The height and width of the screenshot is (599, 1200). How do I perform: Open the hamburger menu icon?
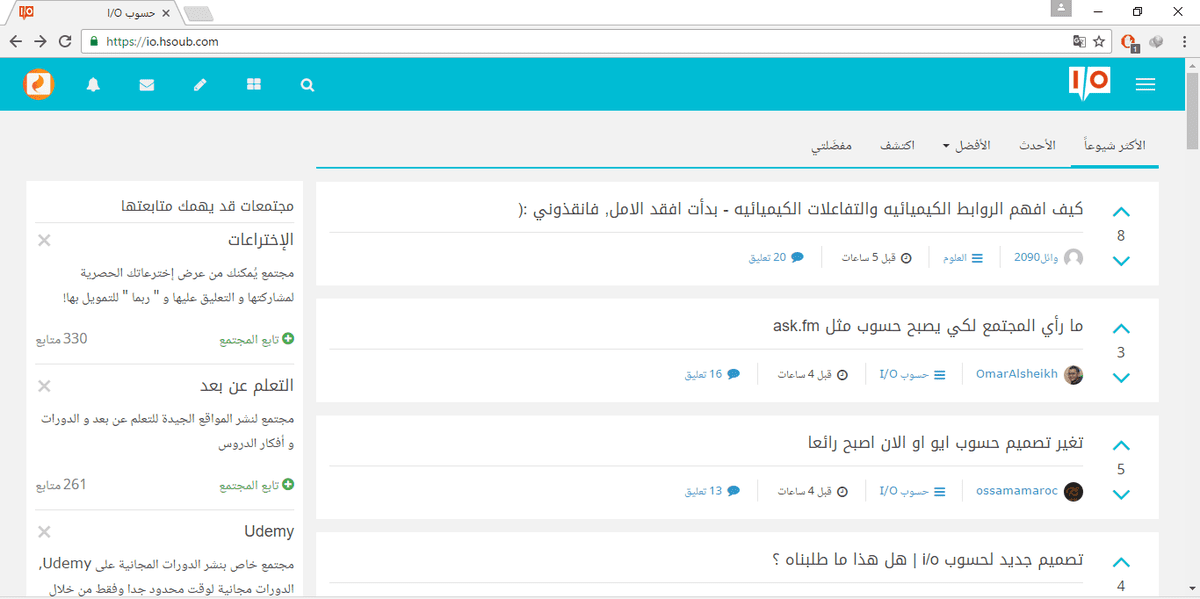pyautogui.click(x=1146, y=85)
